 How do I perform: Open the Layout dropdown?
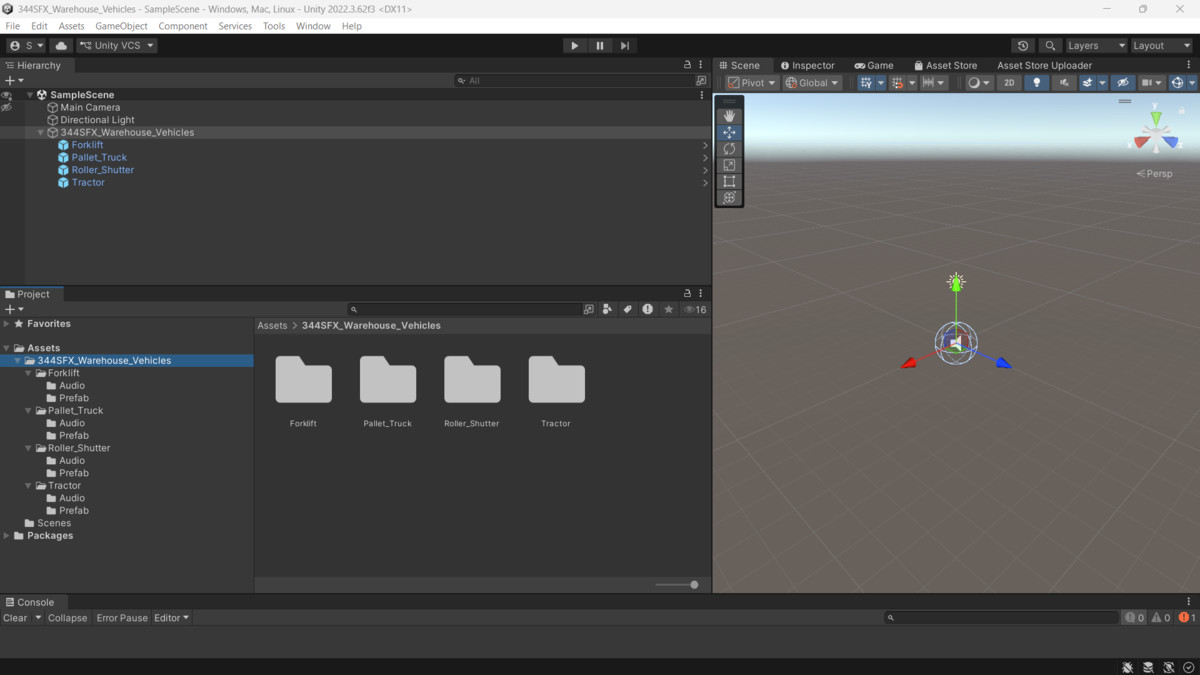1161,45
